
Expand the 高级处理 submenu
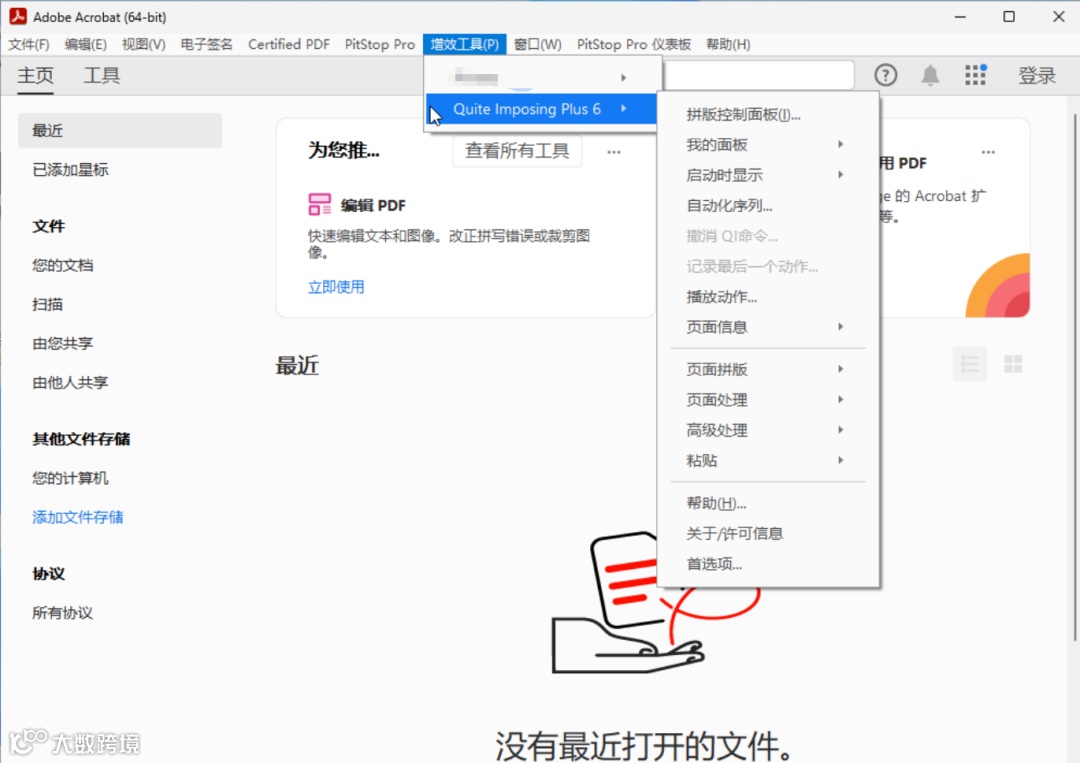(768, 430)
